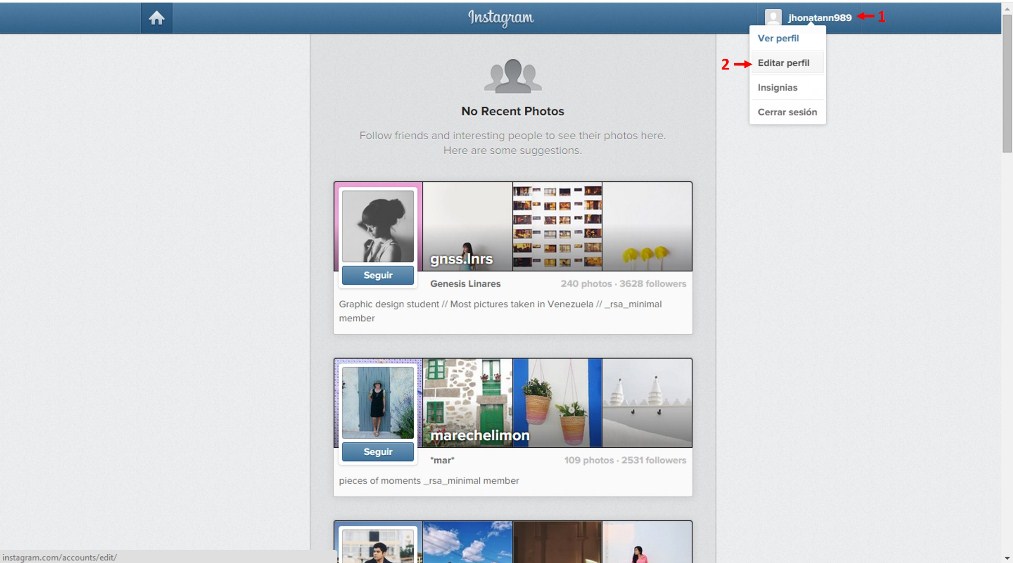The height and width of the screenshot is (563, 1013).
Task: Open gnss.lnrs username link
Action: (461, 259)
